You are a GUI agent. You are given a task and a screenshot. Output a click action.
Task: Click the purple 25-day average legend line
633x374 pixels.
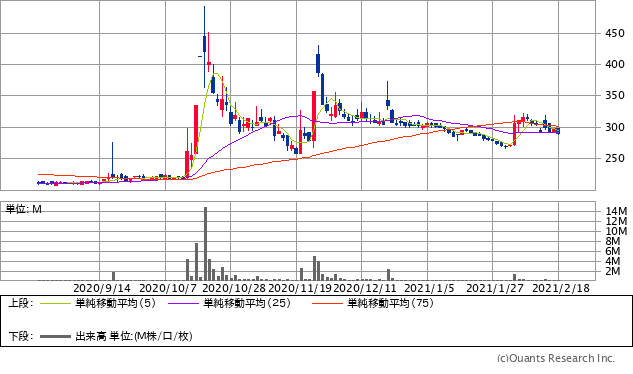184,303
